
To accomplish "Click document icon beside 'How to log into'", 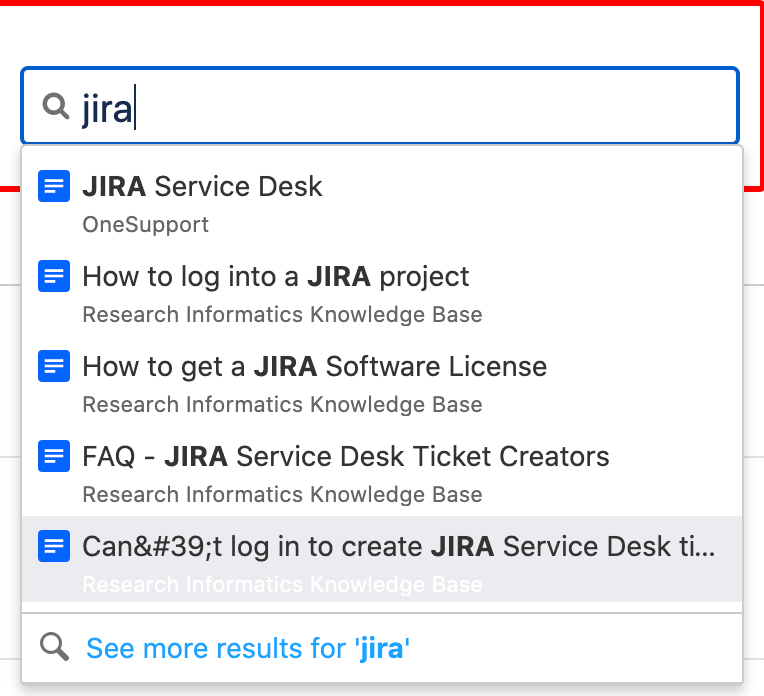I will [x=54, y=276].
